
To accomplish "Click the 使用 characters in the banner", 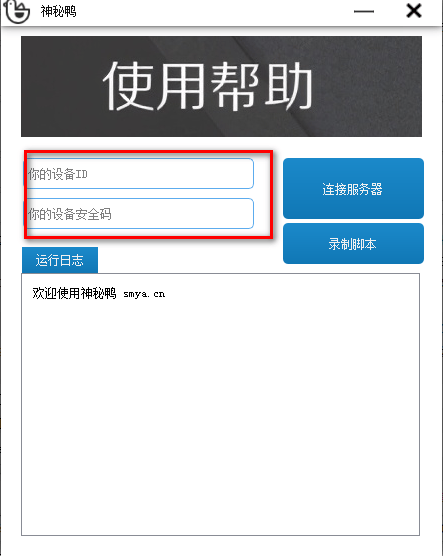I will tap(154, 86).
